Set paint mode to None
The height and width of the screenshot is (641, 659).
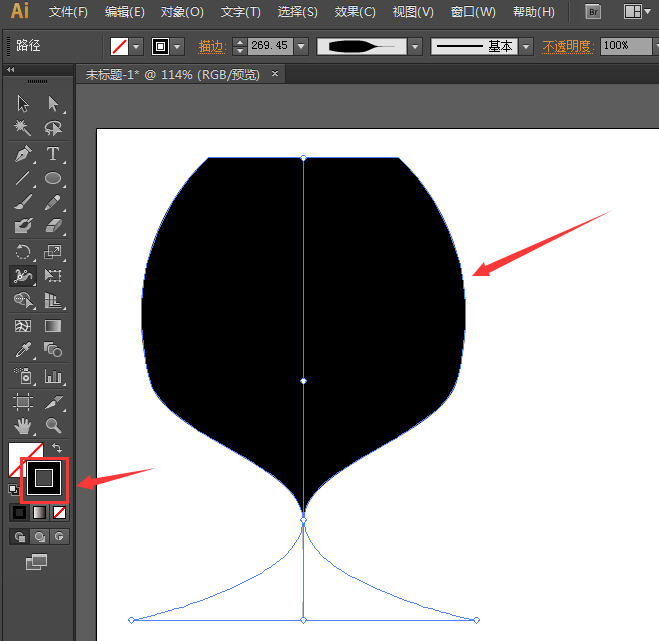coord(60,512)
